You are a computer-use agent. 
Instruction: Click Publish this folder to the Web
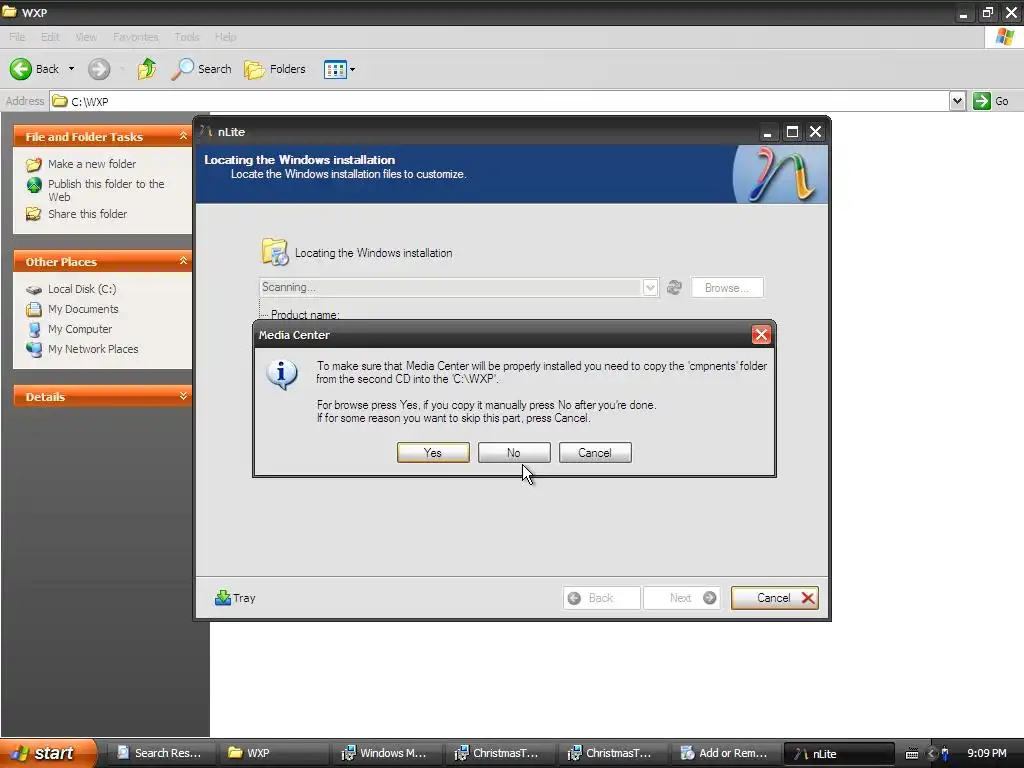coord(106,190)
